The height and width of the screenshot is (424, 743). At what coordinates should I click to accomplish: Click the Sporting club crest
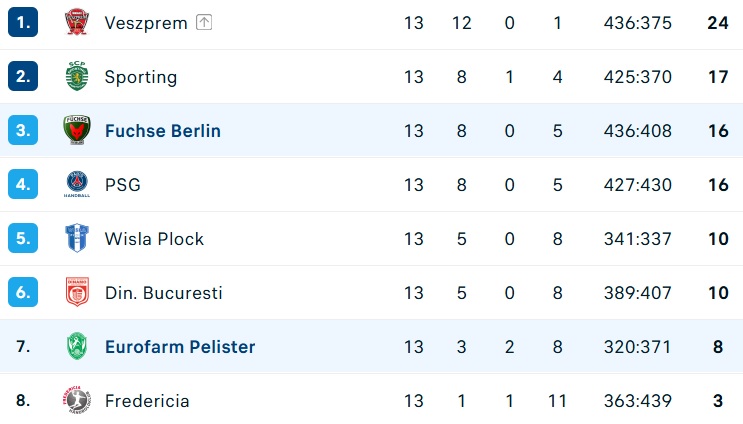click(77, 76)
